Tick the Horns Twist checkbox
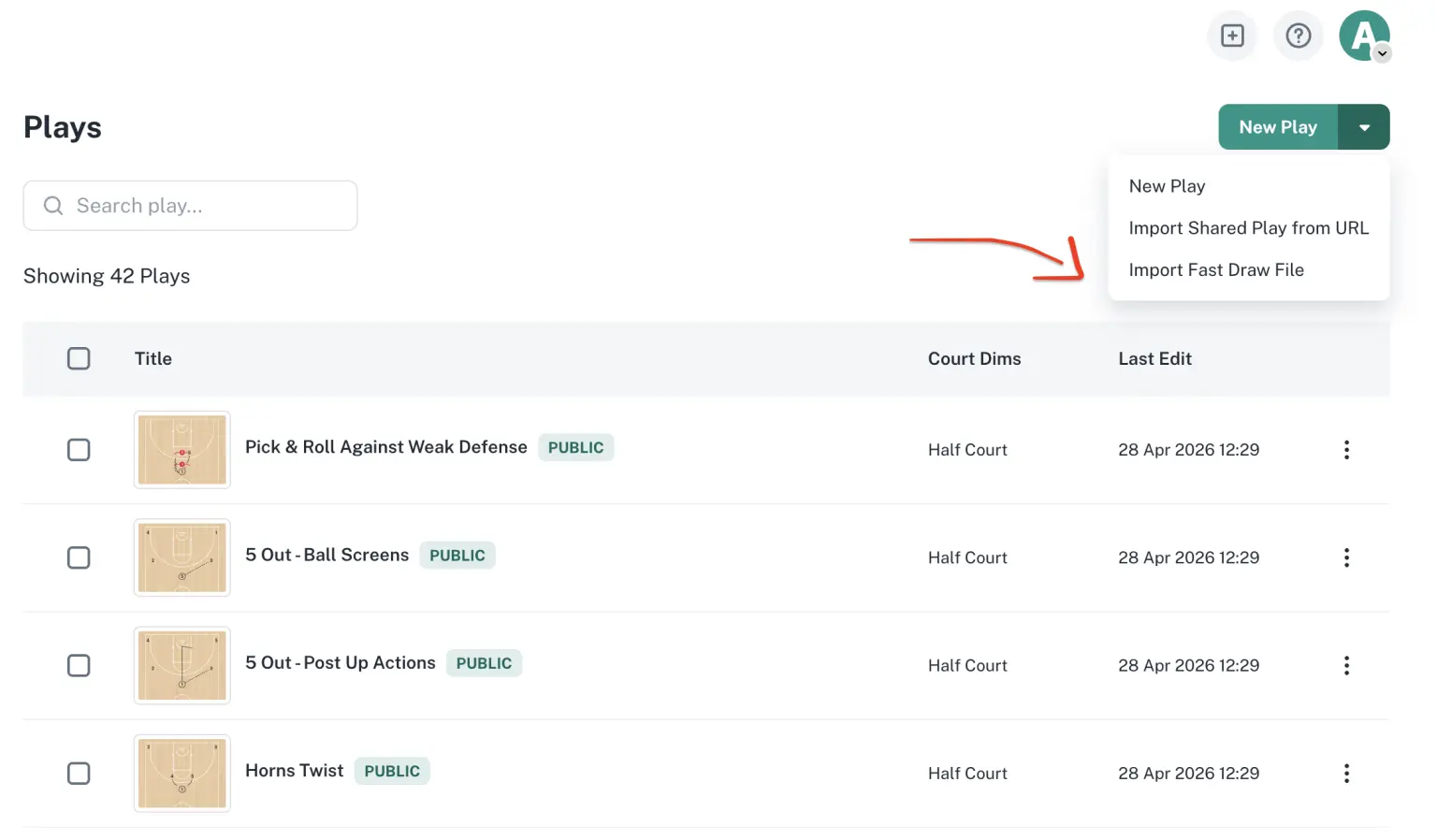Viewport: 1437px width, 840px height. 79,774
